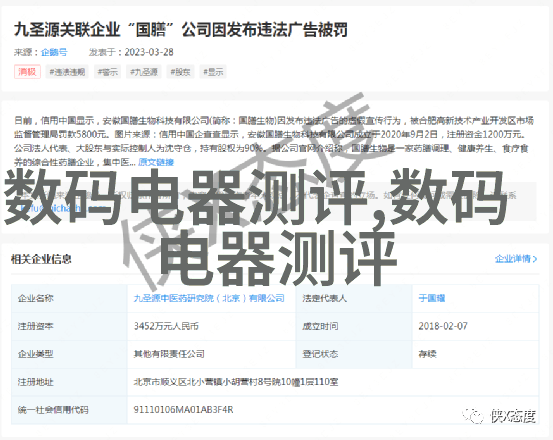Open 九圣源中医药研究院(北京)有限公司 company link

coord(209,298)
